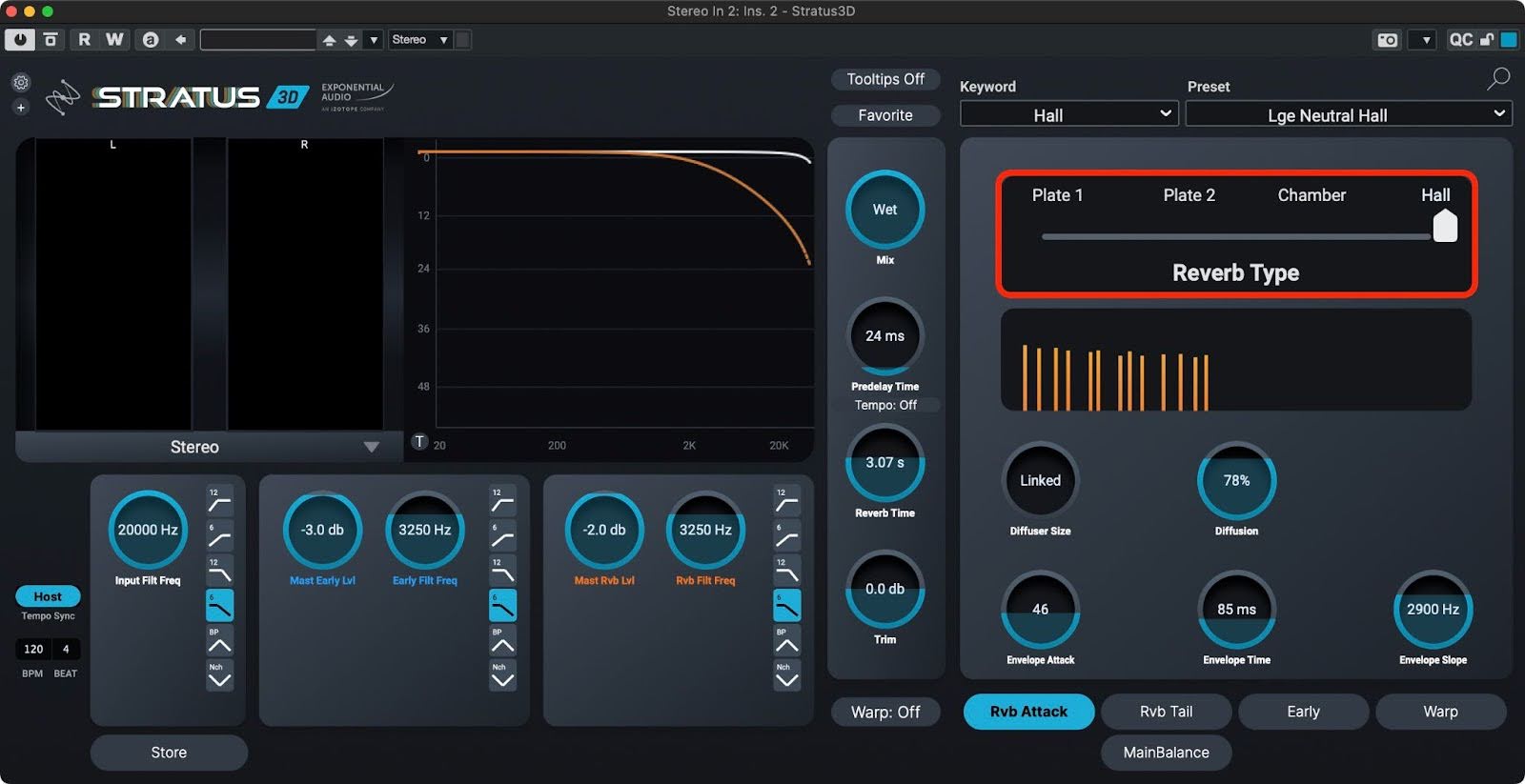
Task: Click the camera snapshot icon
Action: [x=1388, y=40]
